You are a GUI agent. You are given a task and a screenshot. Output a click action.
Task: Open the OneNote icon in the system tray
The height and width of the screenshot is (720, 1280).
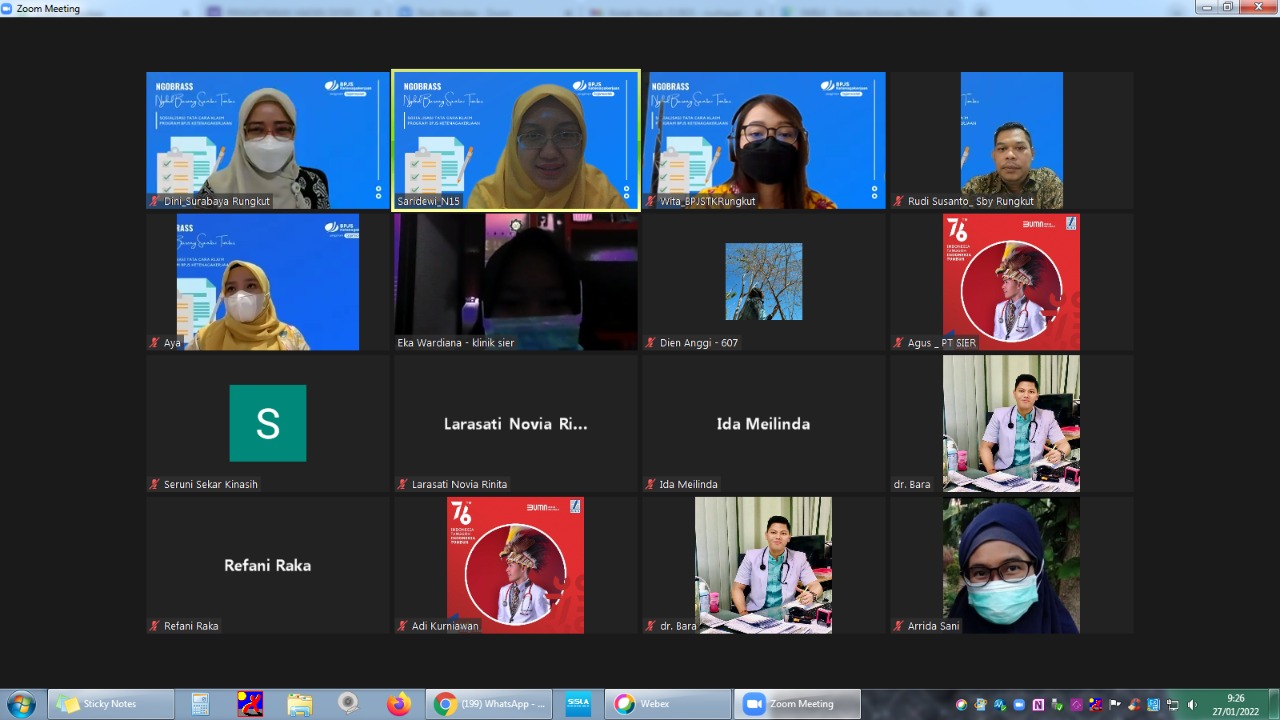point(1038,704)
